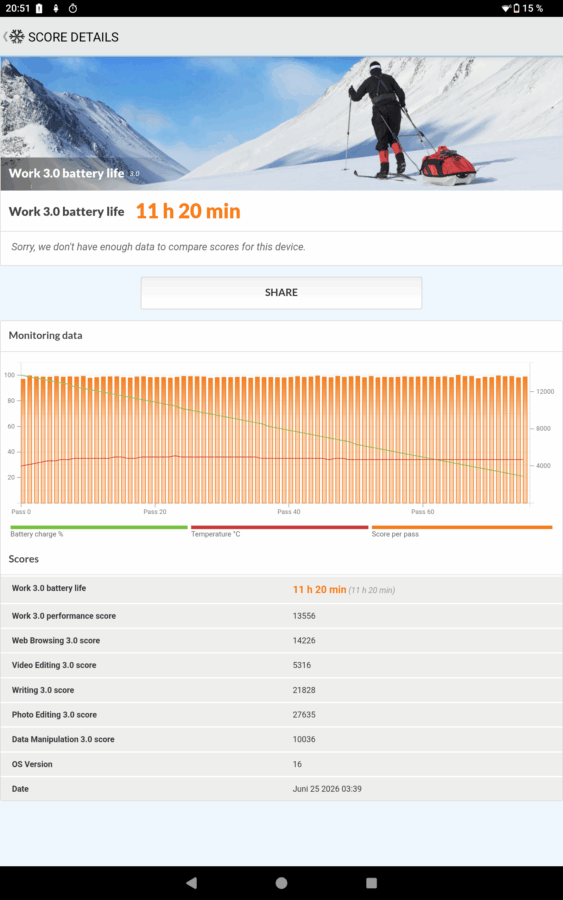Click the Pass 40 marker on chart
The width and height of the screenshot is (563, 900).
pyautogui.click(x=289, y=511)
